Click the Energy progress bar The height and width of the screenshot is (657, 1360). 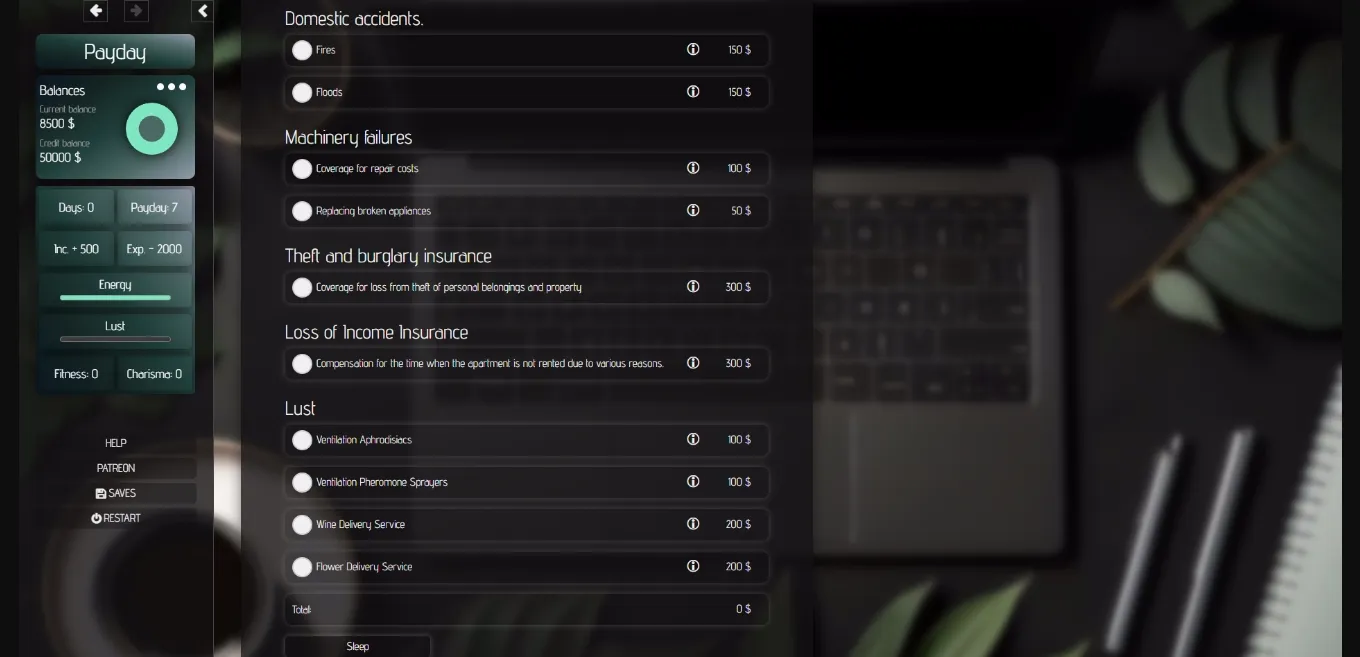[115, 297]
